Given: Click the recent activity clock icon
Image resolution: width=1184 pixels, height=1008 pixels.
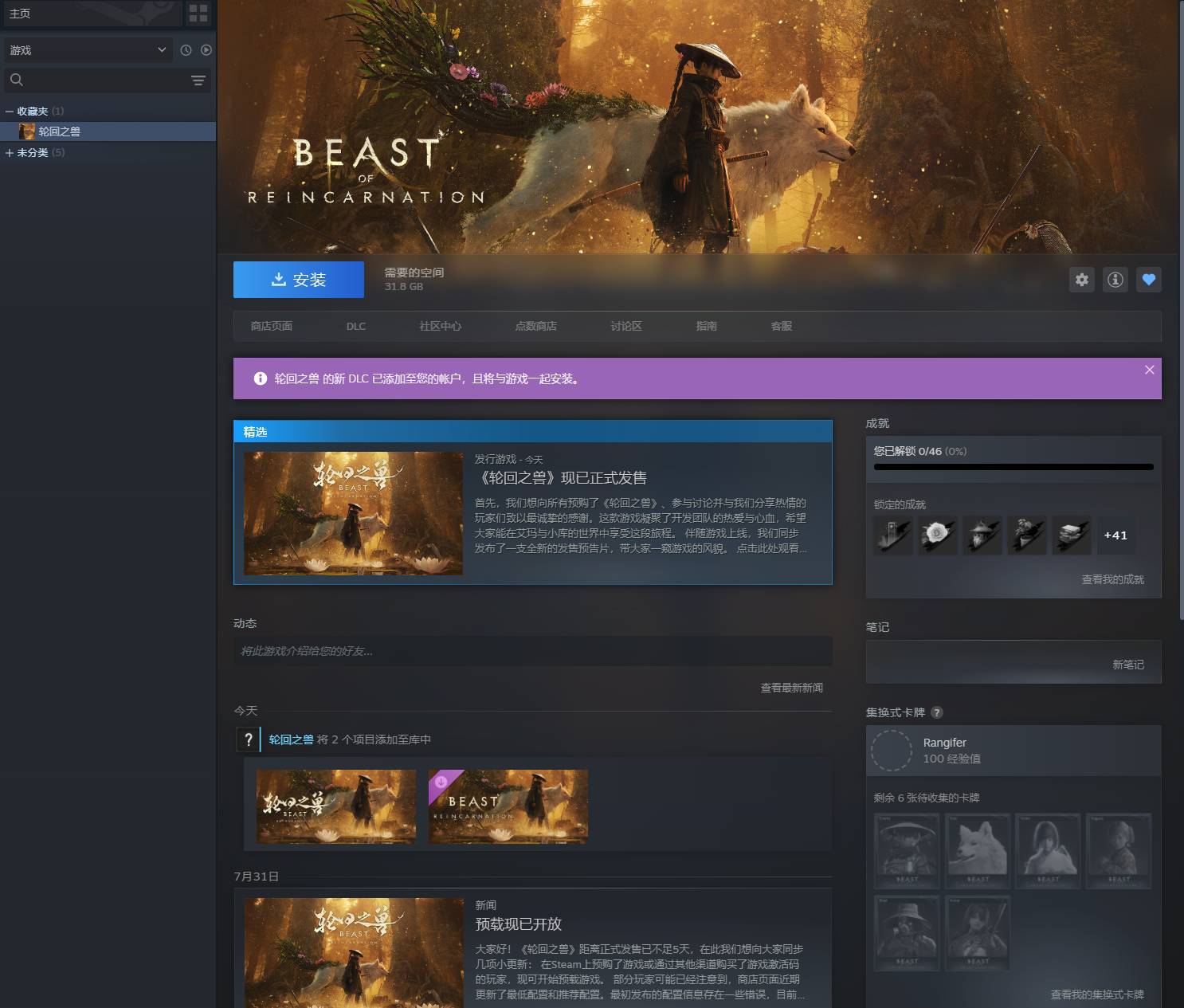Looking at the screenshot, I should point(186,50).
